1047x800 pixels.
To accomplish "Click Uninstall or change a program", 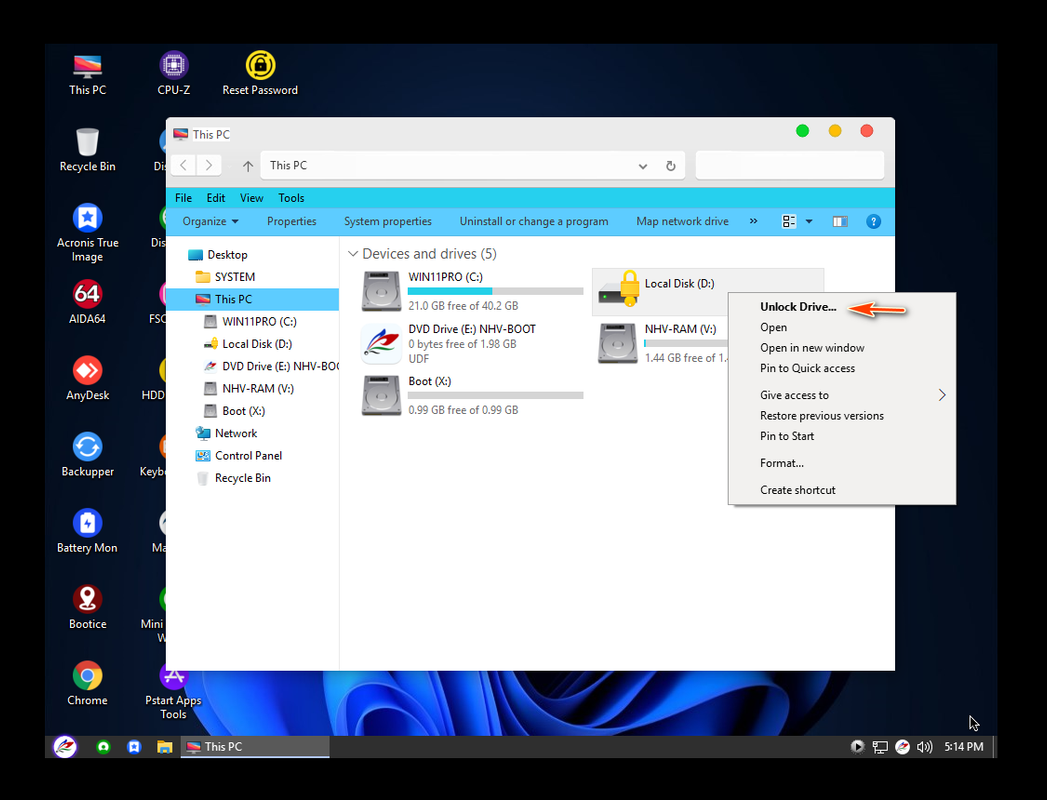I will 534,222.
